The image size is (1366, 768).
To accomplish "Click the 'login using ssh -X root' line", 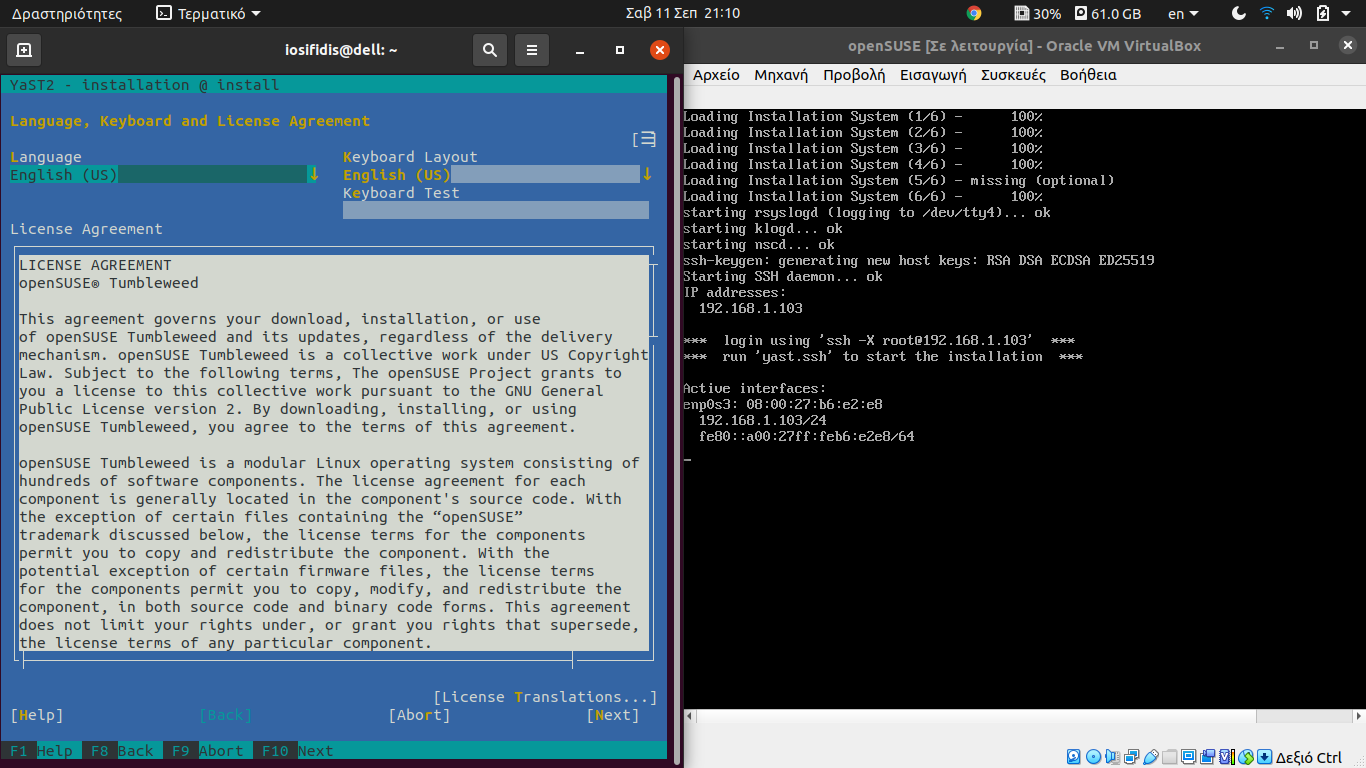I will [x=879, y=341].
